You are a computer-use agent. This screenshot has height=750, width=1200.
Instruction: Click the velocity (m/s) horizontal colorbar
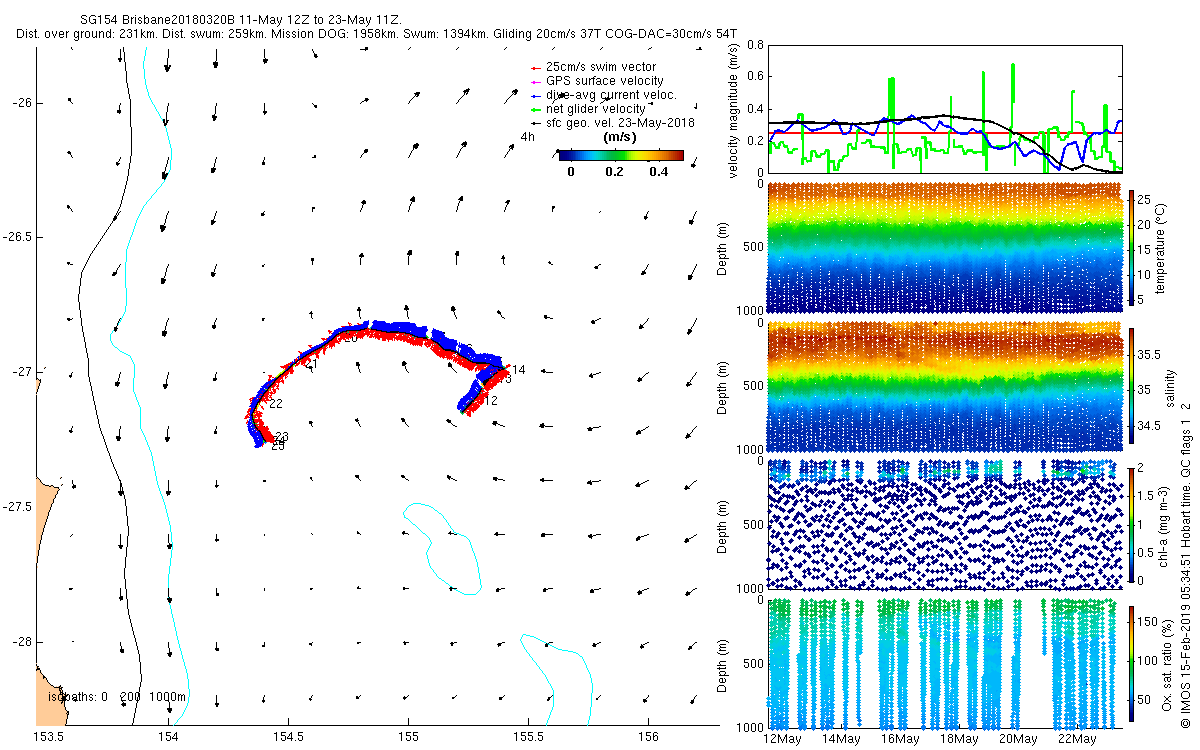coord(620,155)
